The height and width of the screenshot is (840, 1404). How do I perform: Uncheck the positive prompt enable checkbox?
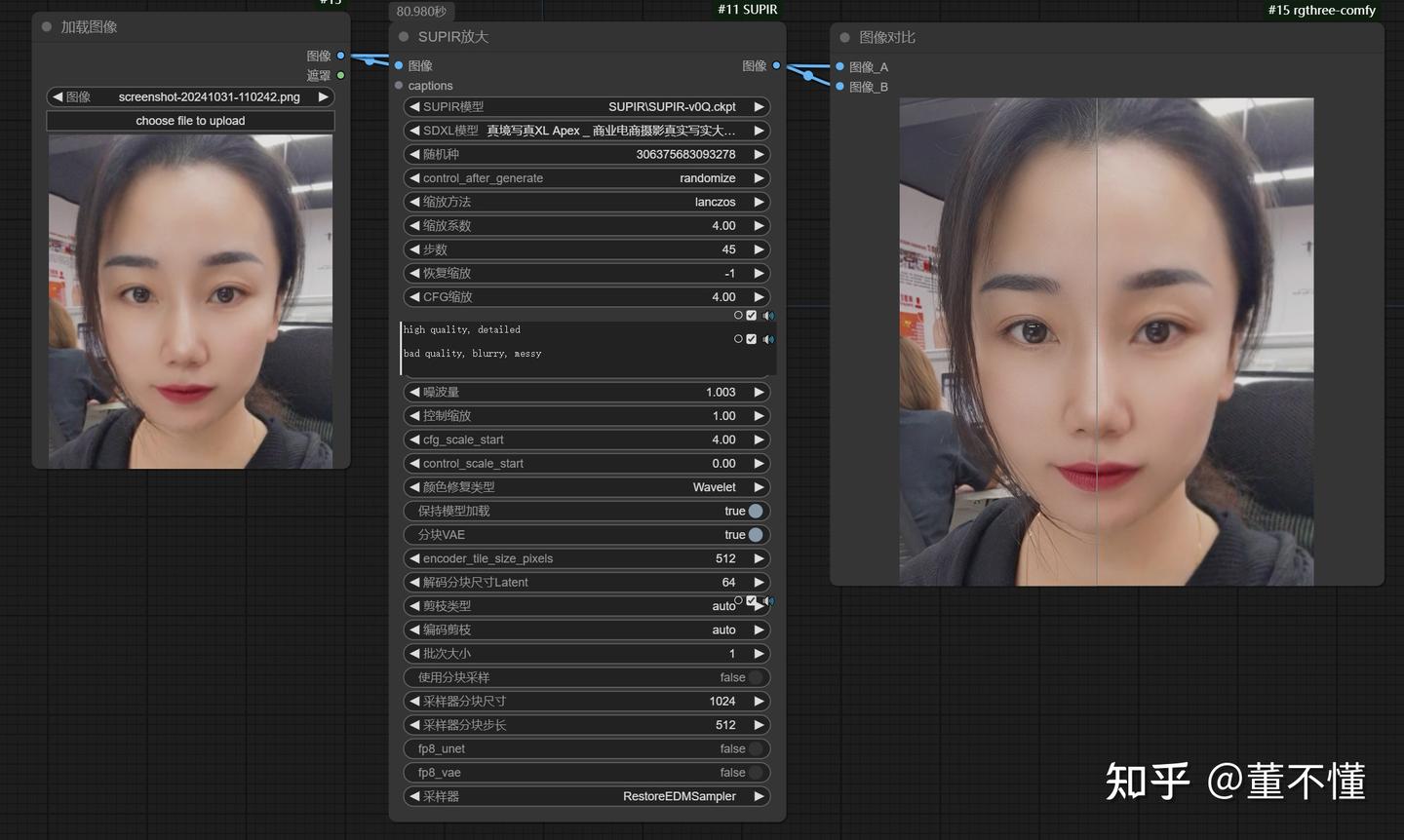point(749,315)
